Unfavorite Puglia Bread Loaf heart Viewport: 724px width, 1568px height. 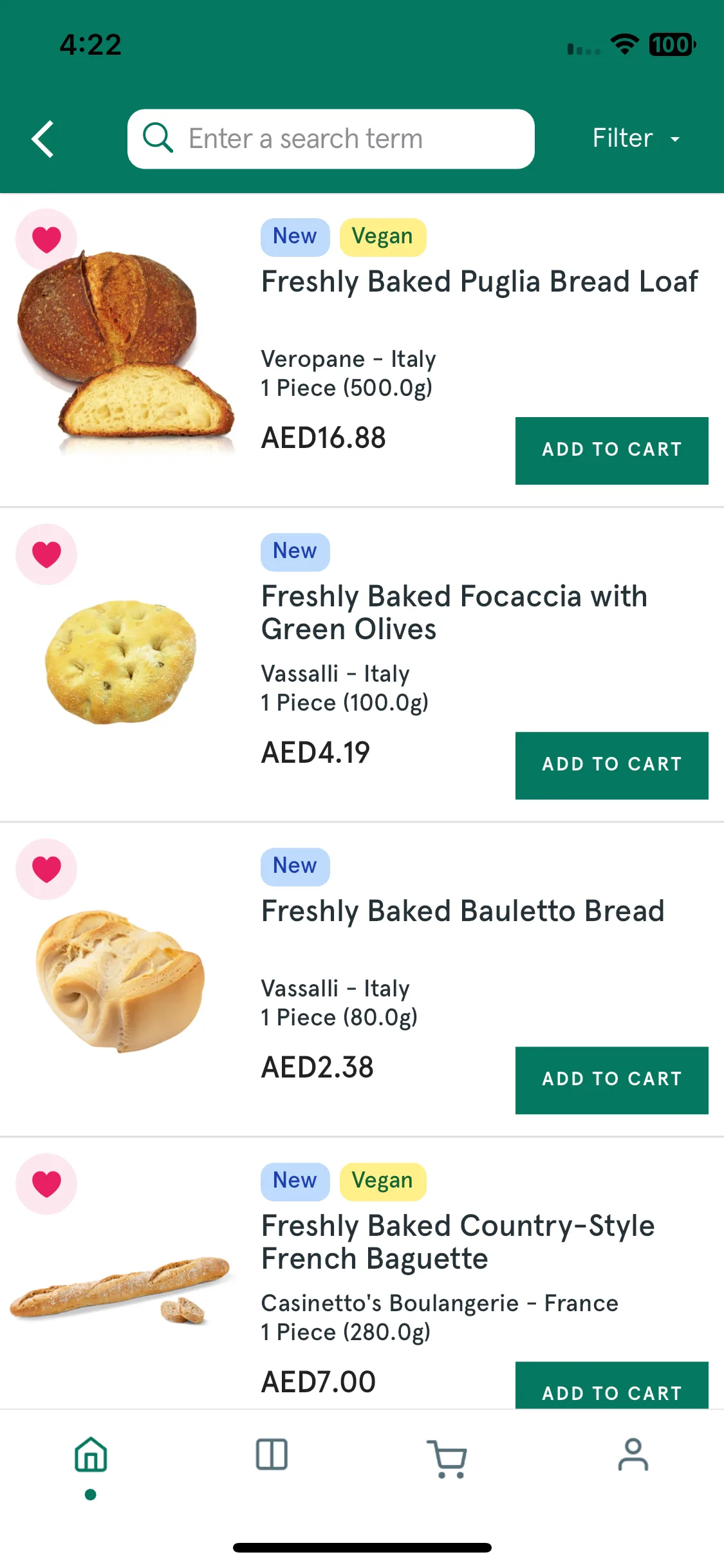(x=46, y=239)
